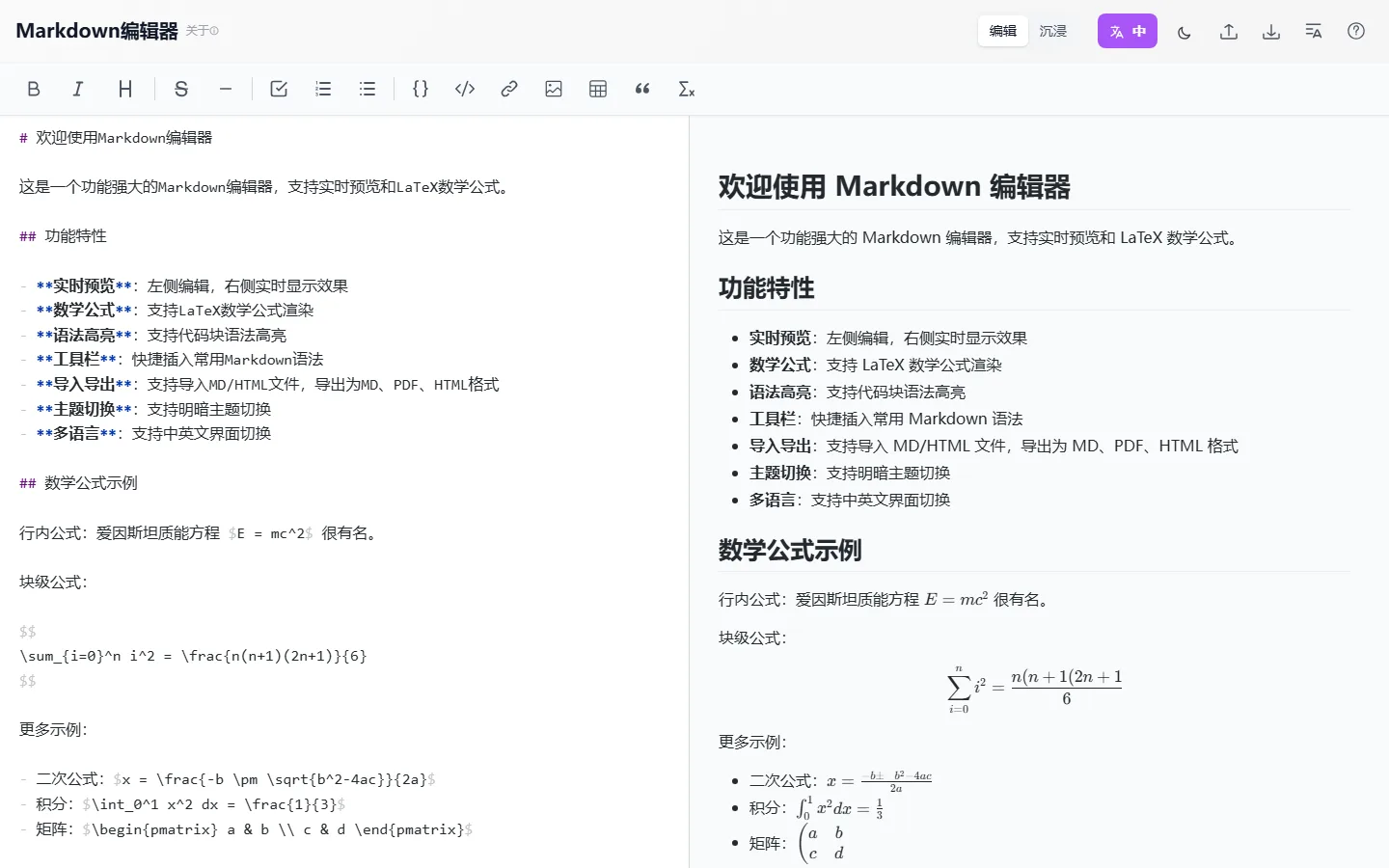
Task: Click the editor line with \begin{pmatrix}
Action: [x=246, y=828]
